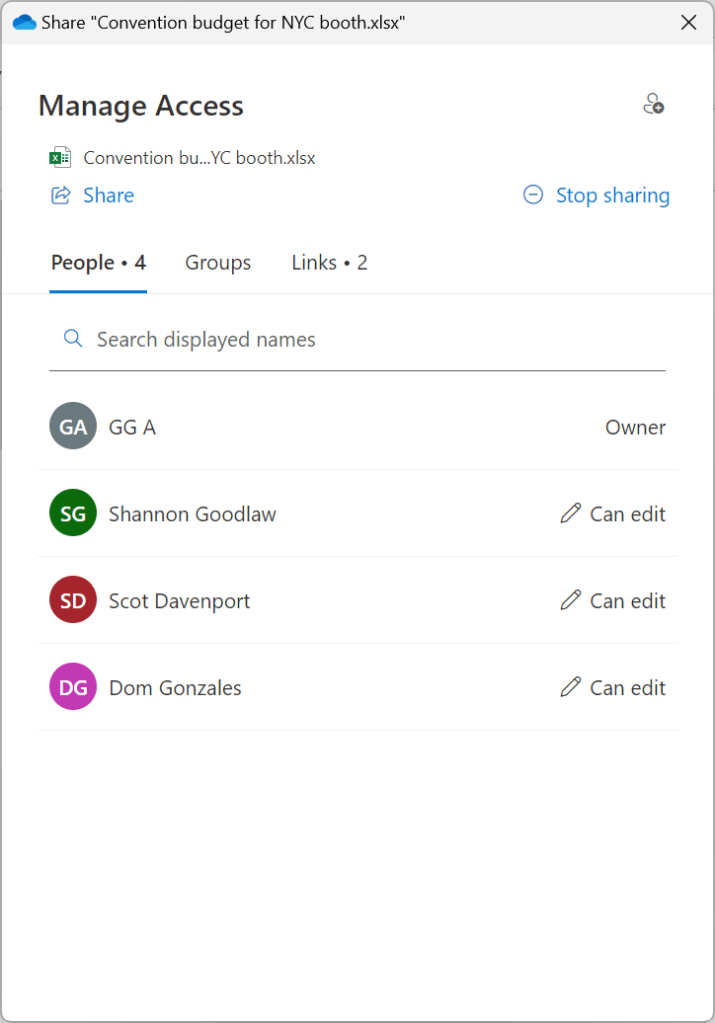The height and width of the screenshot is (1023, 715).
Task: Switch to the Groups tab
Action: coord(218,263)
